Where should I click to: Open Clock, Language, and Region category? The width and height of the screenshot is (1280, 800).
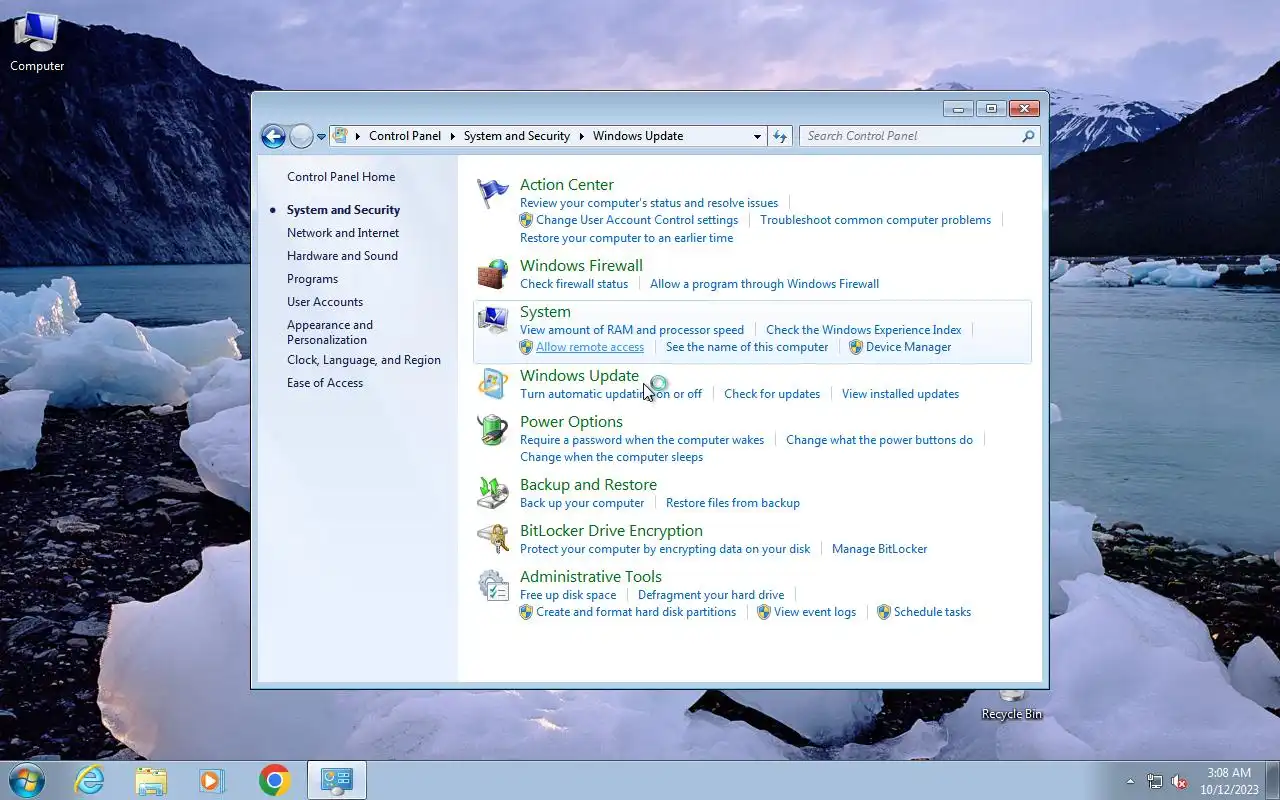364,360
